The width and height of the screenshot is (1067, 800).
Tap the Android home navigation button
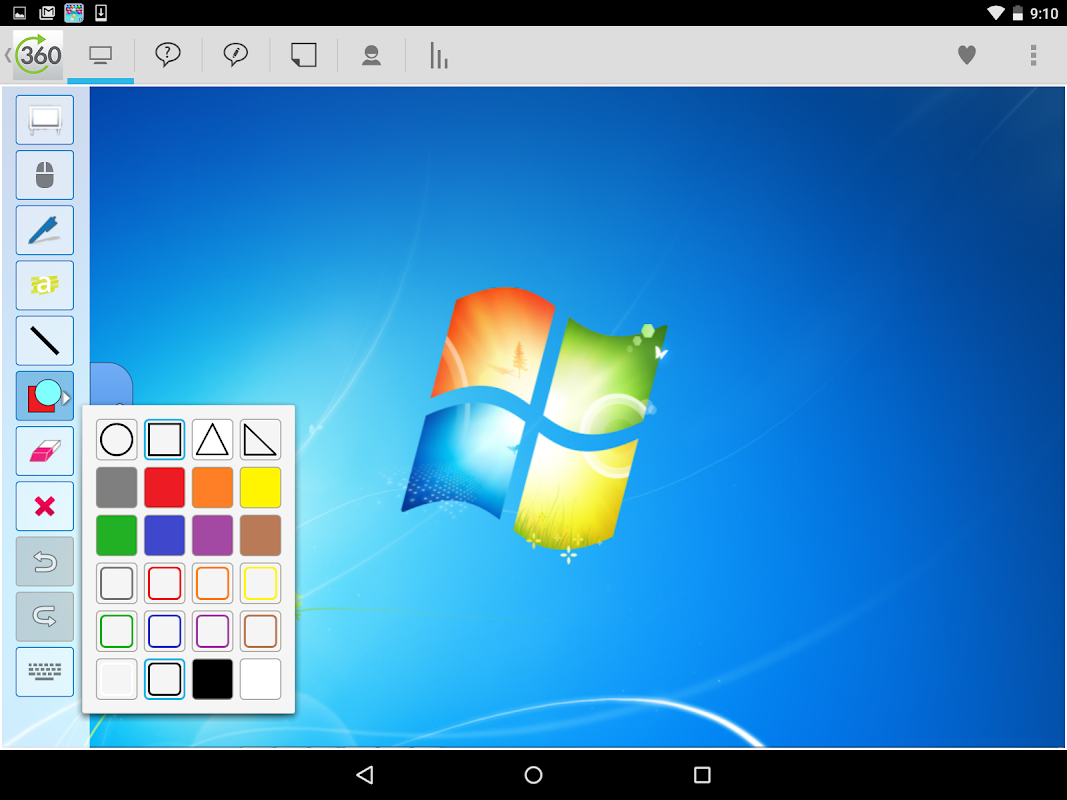pyautogui.click(x=534, y=775)
